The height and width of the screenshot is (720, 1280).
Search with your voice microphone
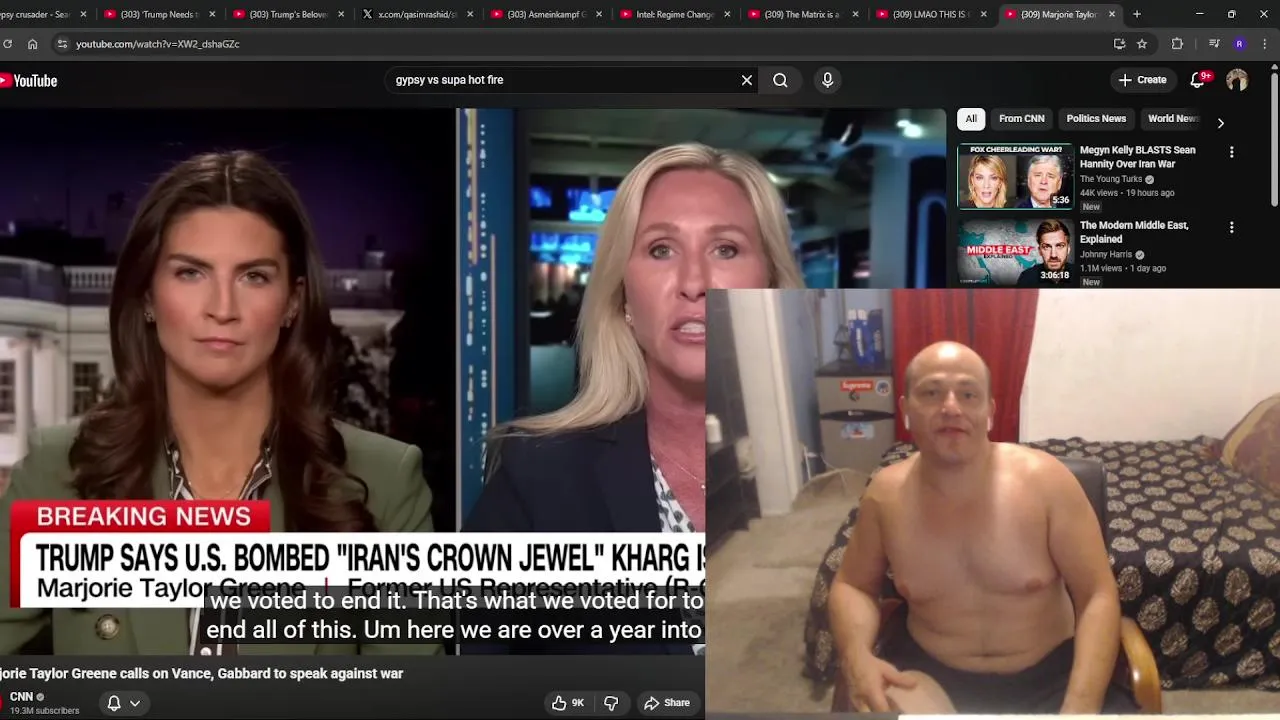pos(827,80)
